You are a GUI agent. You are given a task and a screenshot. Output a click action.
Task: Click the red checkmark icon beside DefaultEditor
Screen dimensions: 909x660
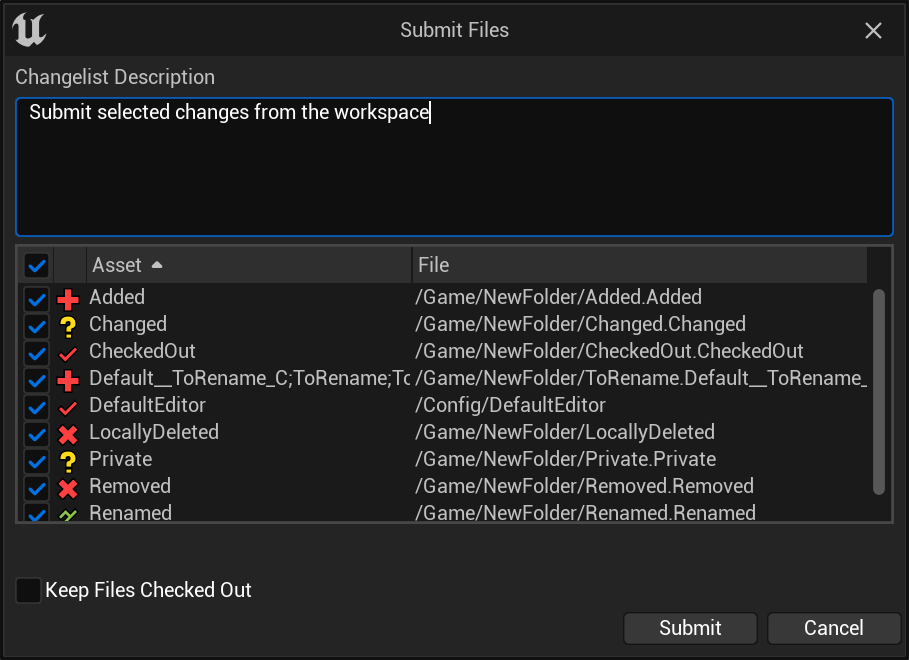[68, 407]
